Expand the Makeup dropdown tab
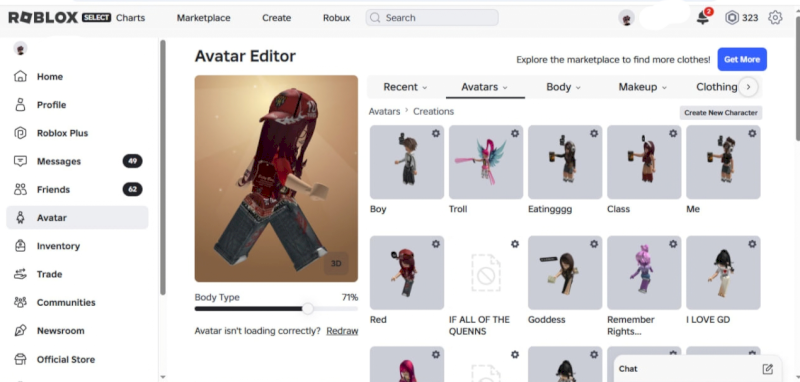The height and width of the screenshot is (382, 800). coord(642,87)
